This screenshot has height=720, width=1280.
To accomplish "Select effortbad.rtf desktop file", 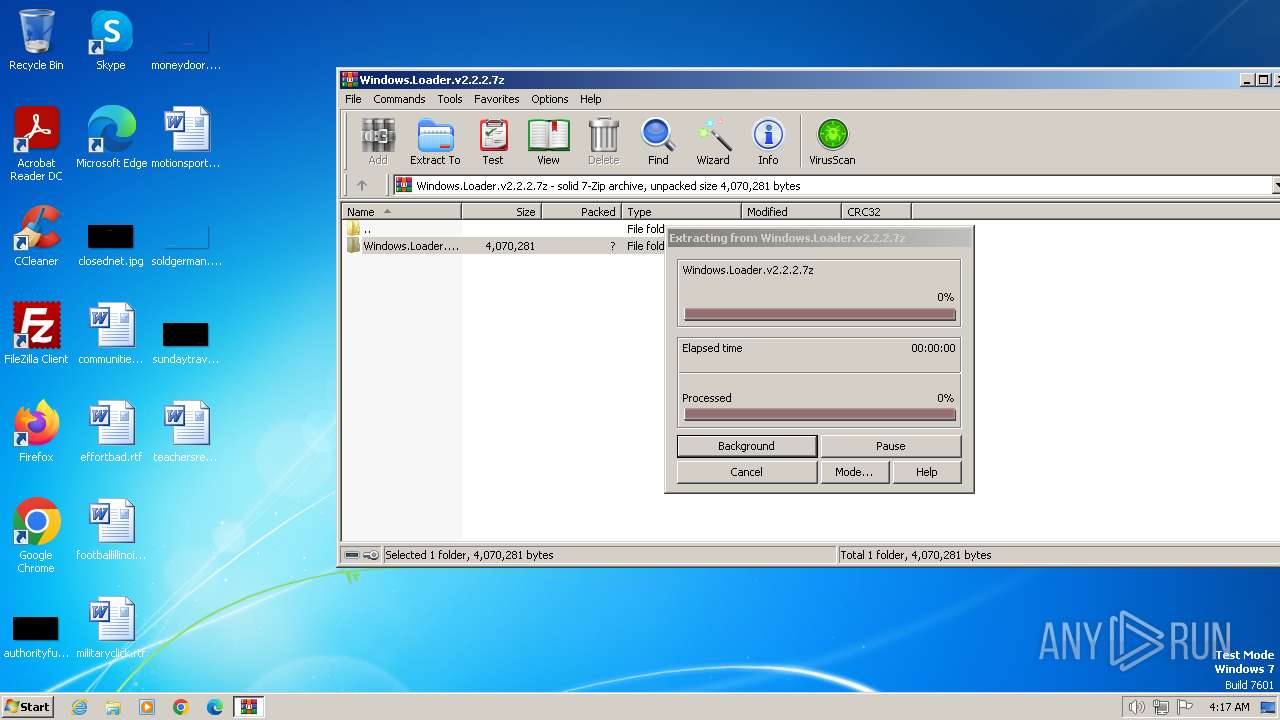I will (x=111, y=432).
